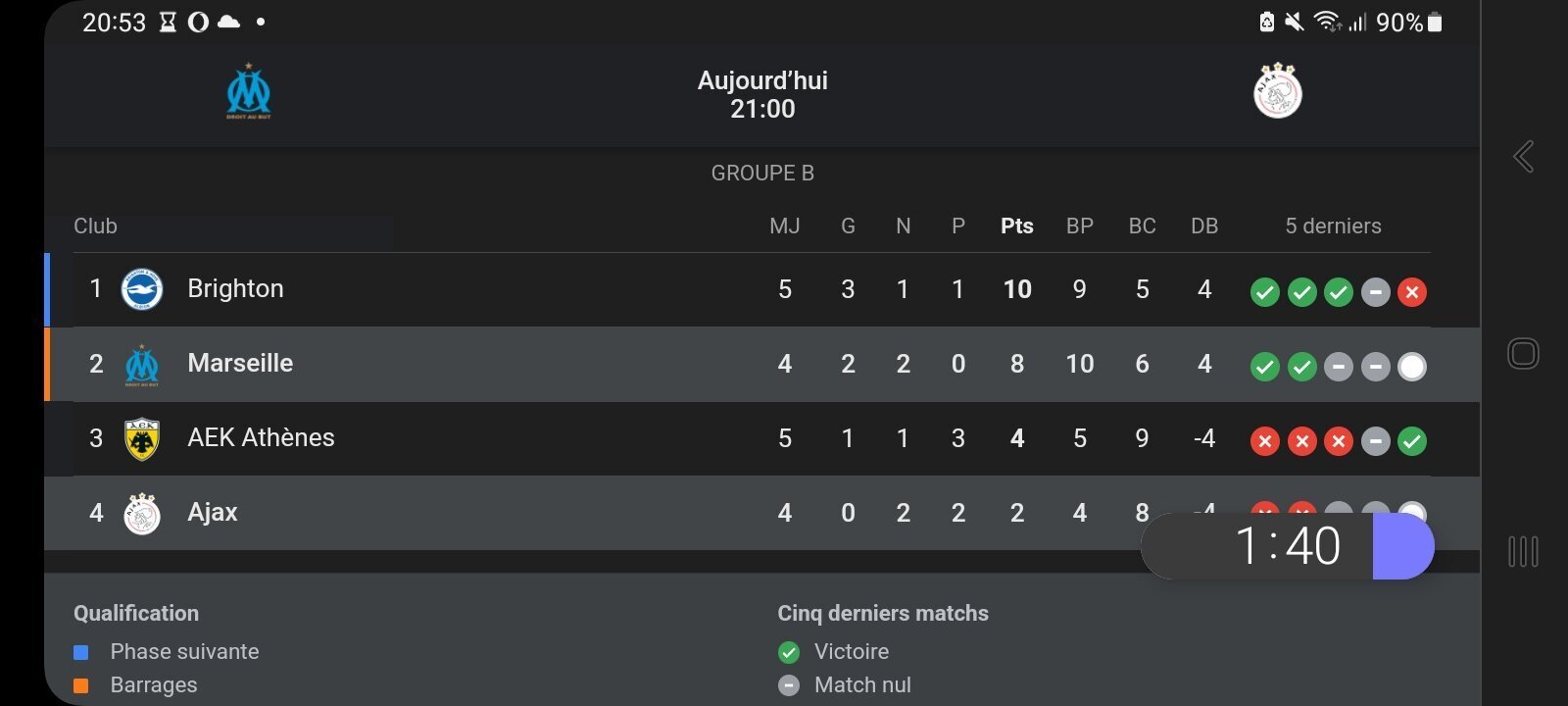The height and width of the screenshot is (706, 1568).
Task: Tap the Marseille crest in the match header
Action: (x=249, y=92)
